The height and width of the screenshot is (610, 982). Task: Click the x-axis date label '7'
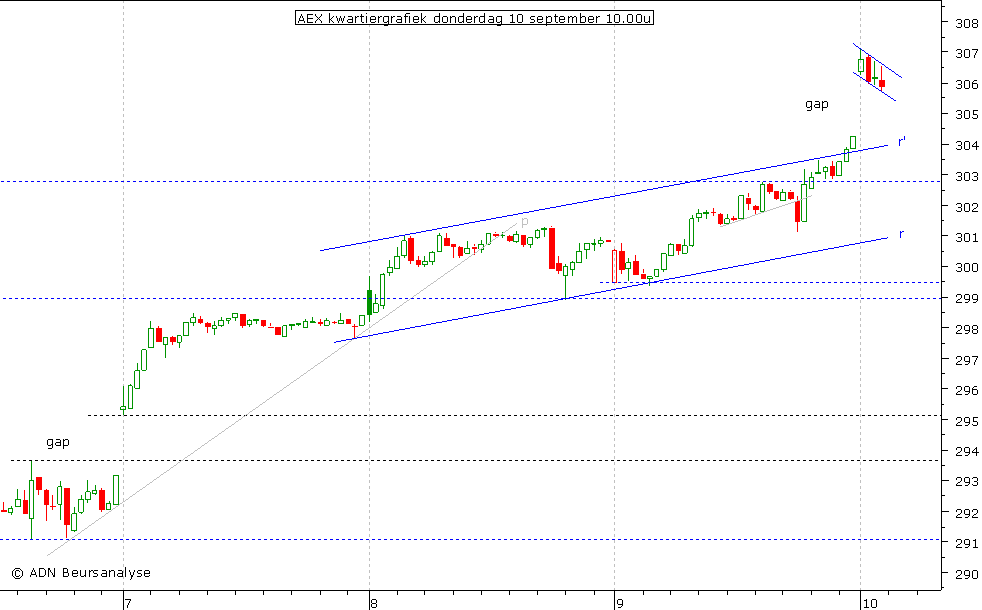128,604
